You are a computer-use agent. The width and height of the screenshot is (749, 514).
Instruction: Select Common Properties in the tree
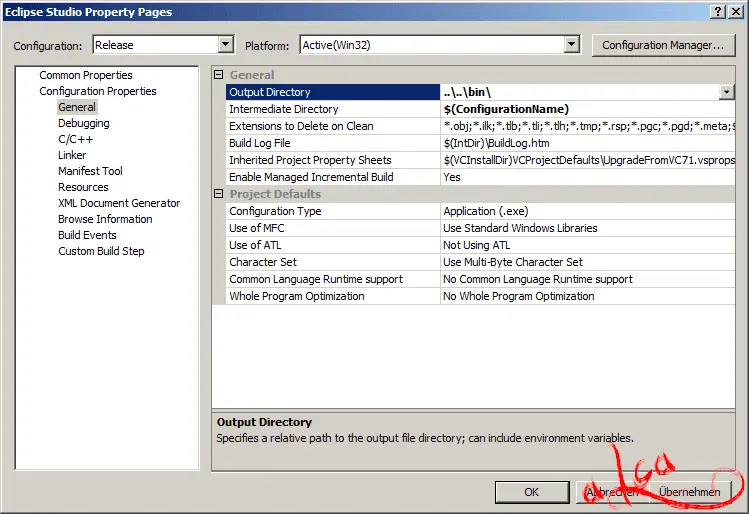86,75
